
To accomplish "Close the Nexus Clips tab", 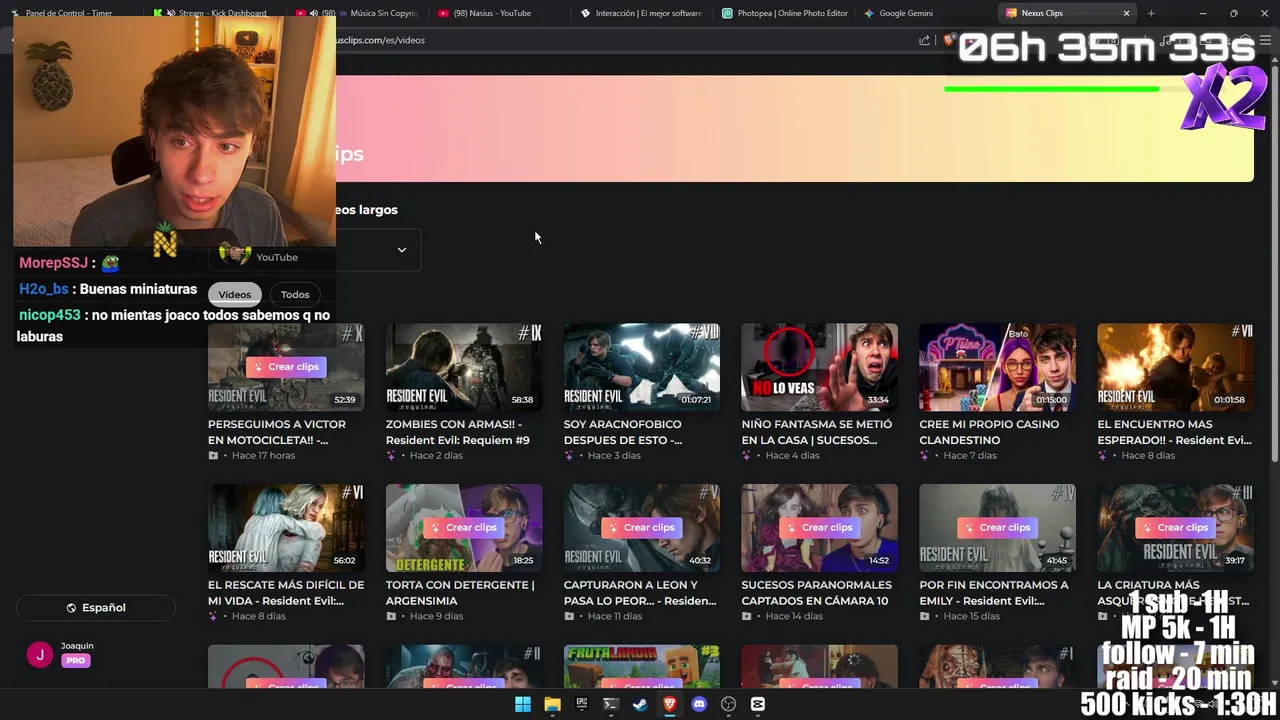I will point(1127,13).
